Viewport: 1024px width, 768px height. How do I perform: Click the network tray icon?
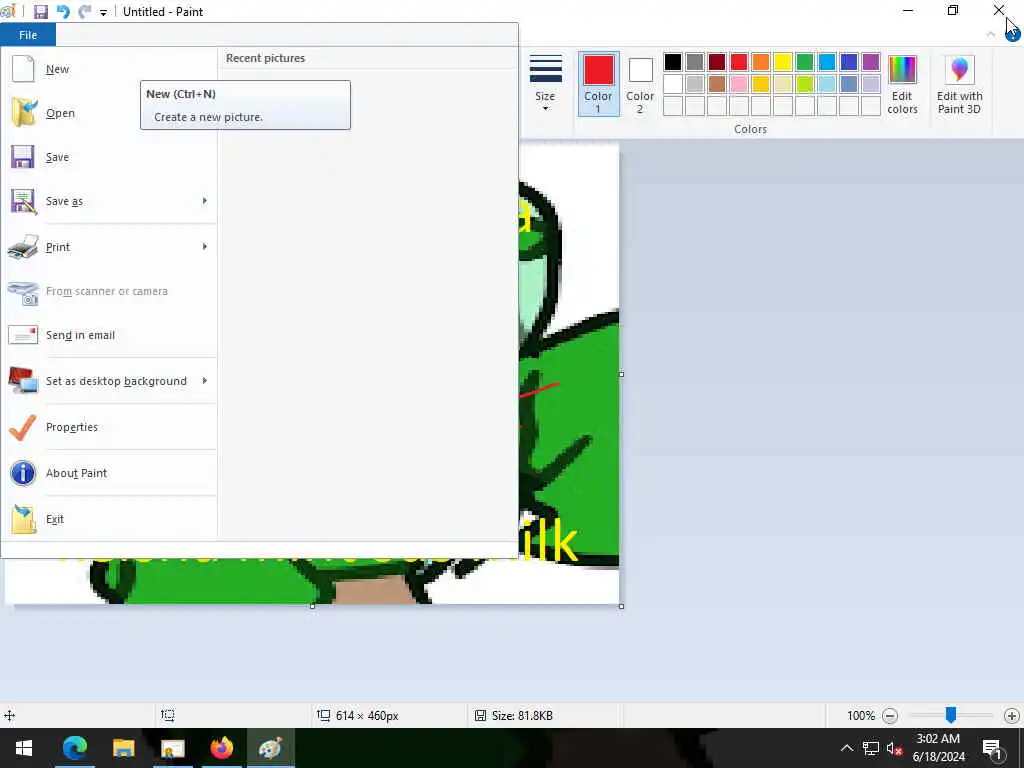coord(871,748)
